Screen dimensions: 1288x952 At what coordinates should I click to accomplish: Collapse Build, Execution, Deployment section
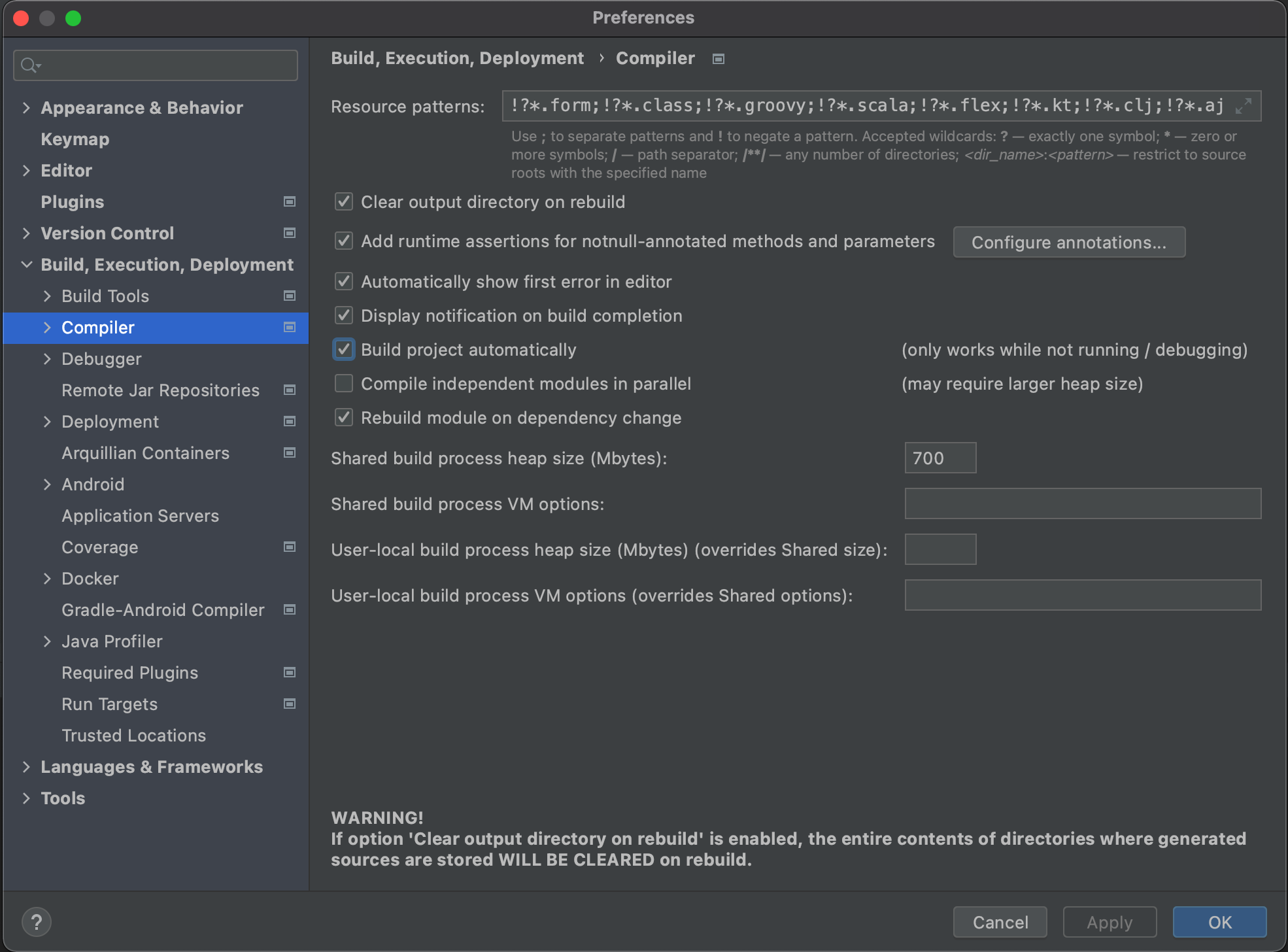pyautogui.click(x=26, y=264)
